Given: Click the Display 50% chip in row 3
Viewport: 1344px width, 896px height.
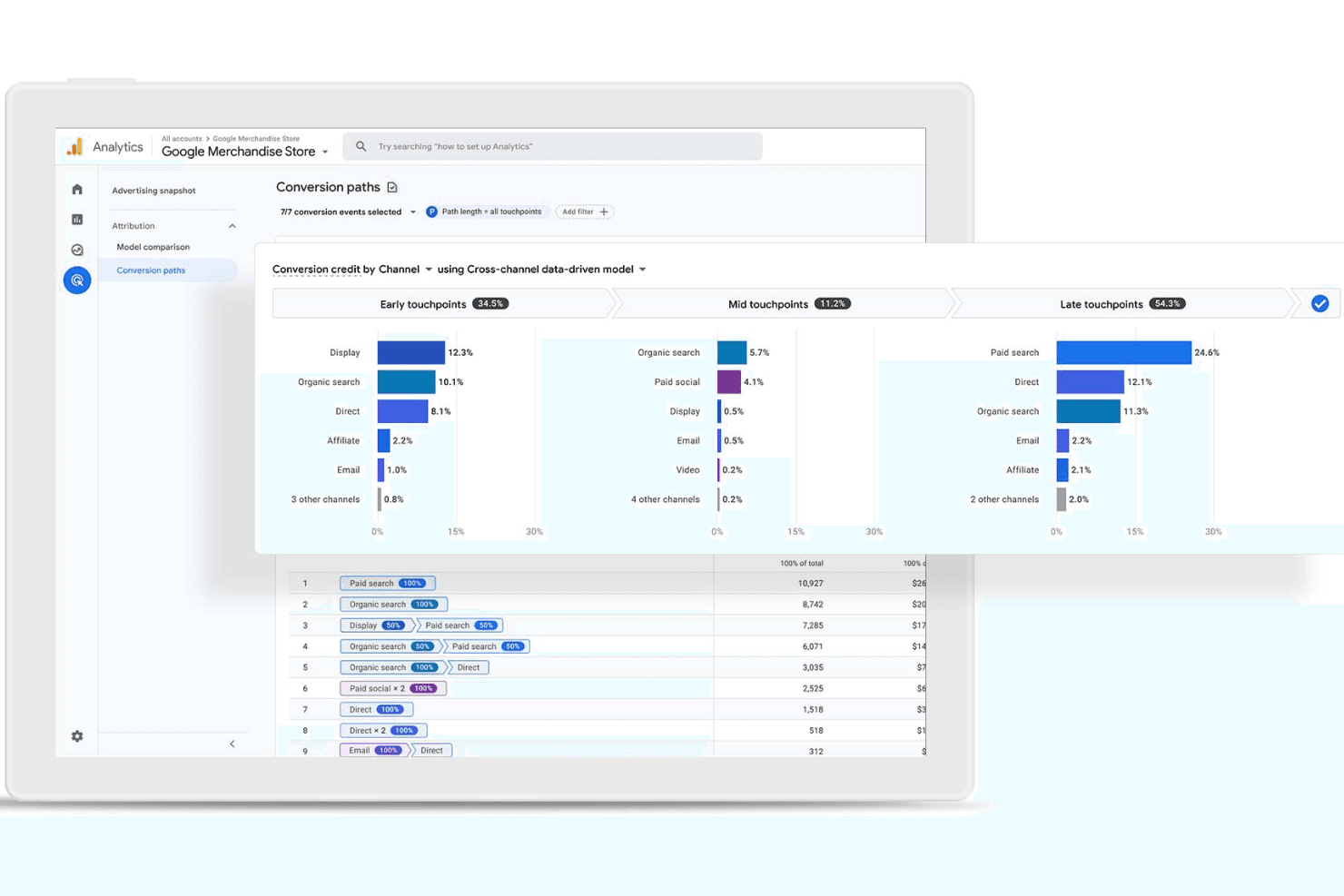Looking at the screenshot, I should click(376, 625).
